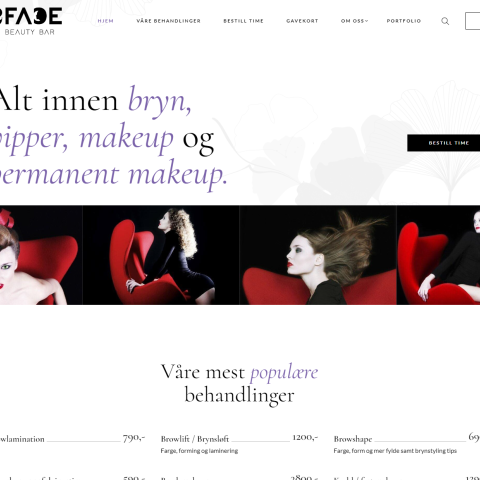480x480 pixels.
Task: Click the Beauty Bar logo
Action: click(x=31, y=21)
